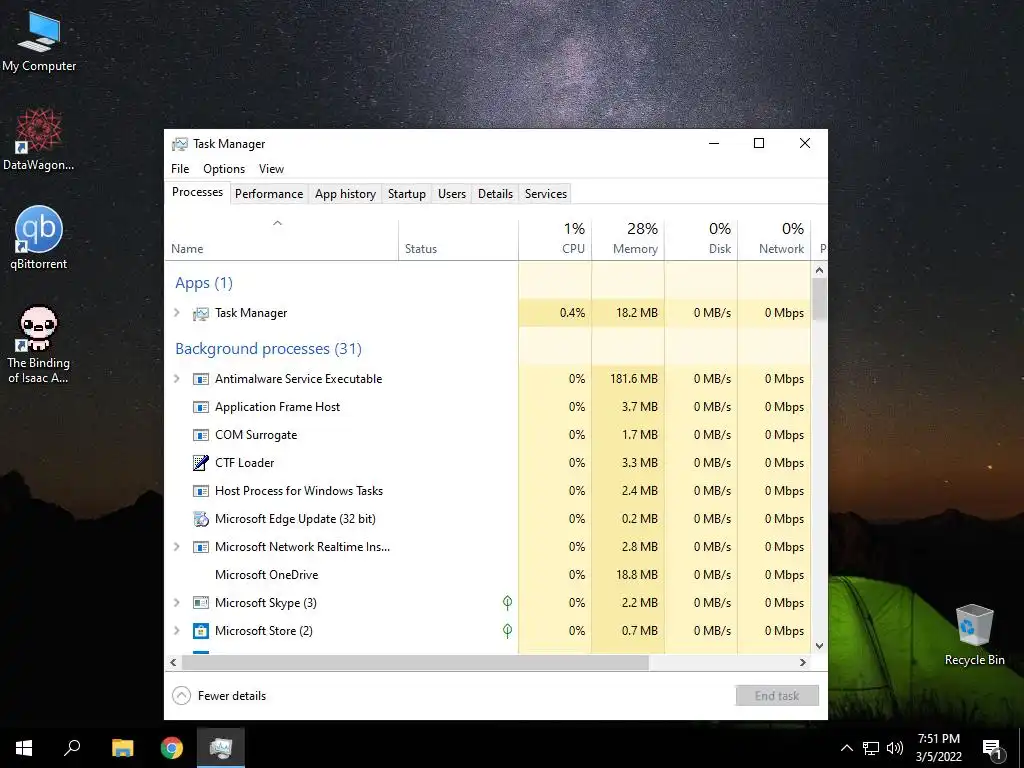Click the Background processes (31) heading
1024x768 pixels.
268,349
